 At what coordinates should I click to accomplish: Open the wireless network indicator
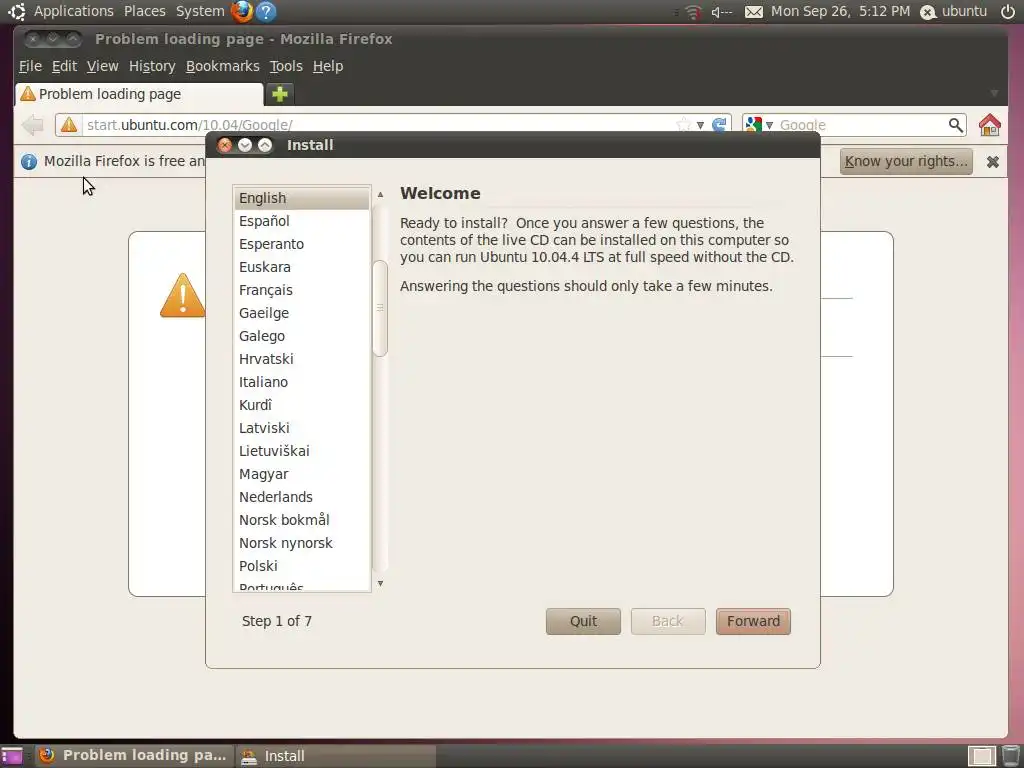(x=693, y=12)
